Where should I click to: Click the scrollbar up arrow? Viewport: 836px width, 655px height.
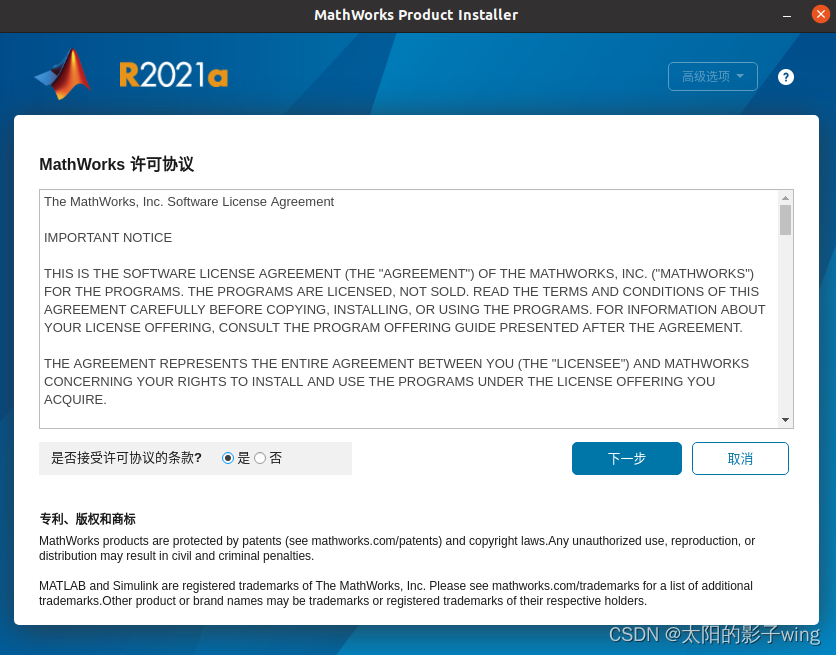[x=786, y=197]
